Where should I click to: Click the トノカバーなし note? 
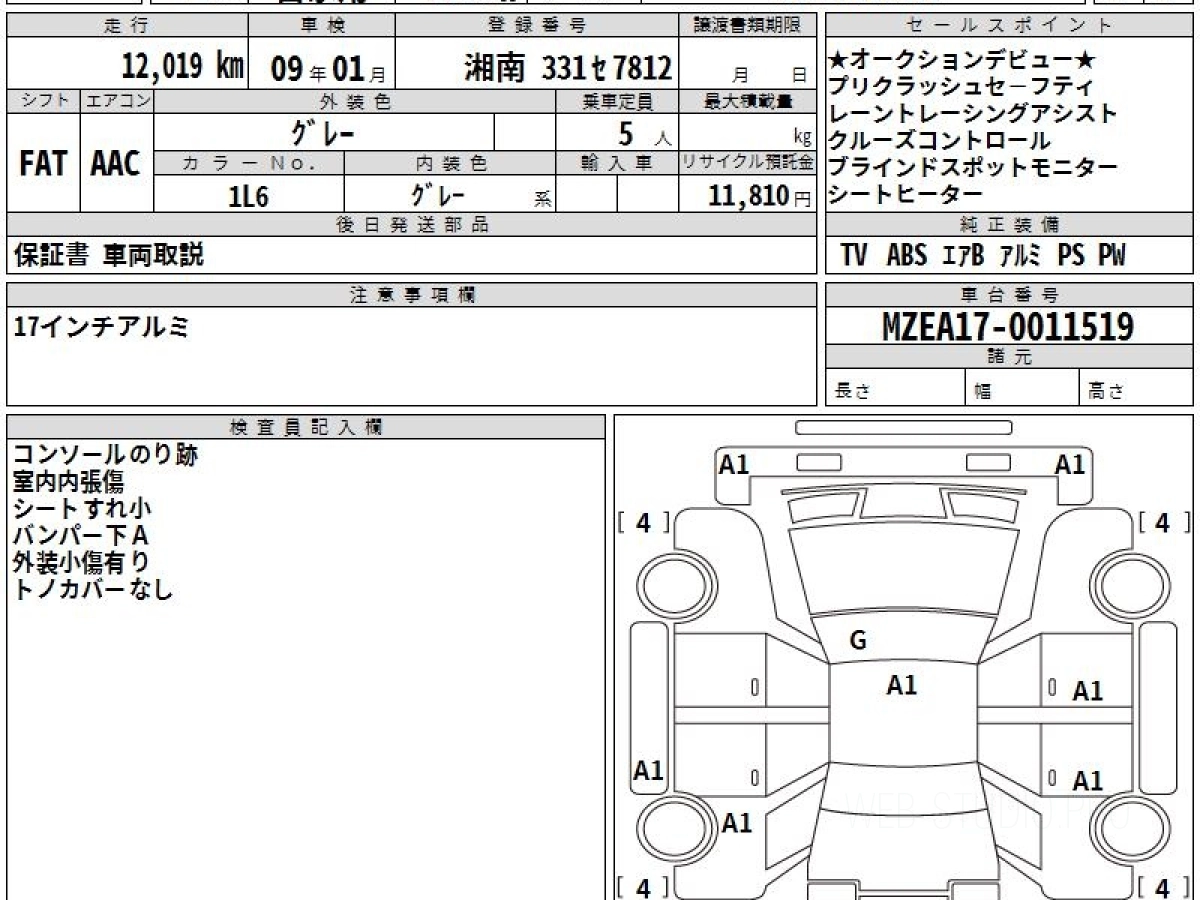[93, 590]
